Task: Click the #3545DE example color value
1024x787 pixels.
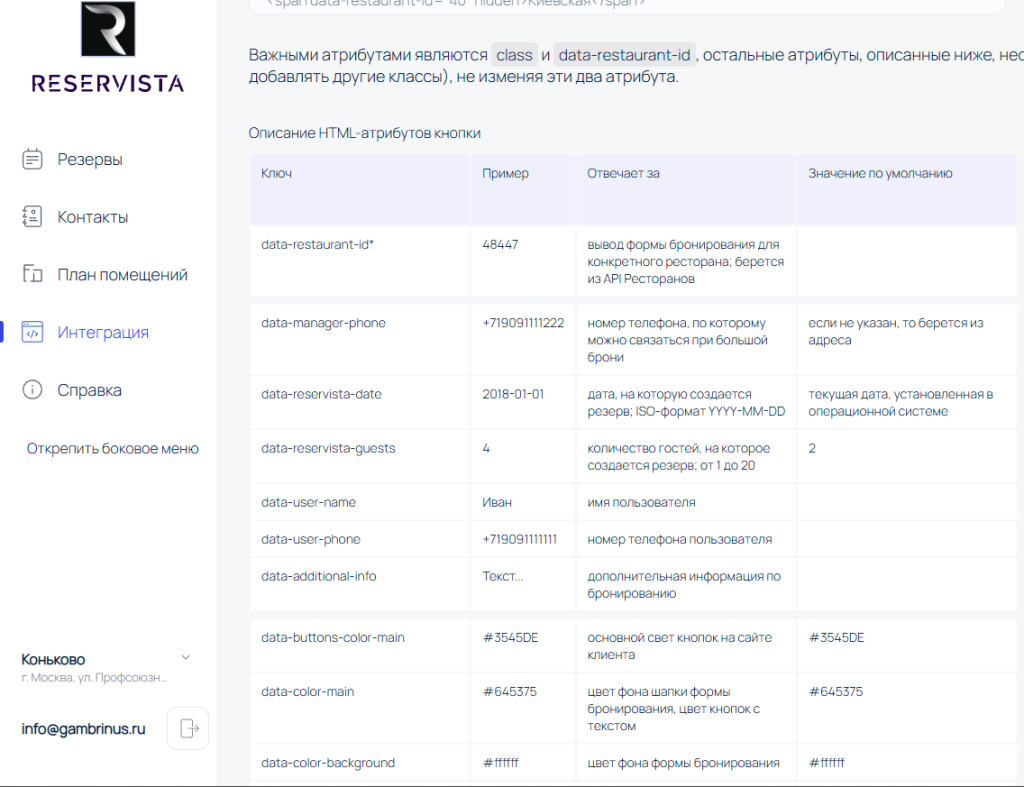Action: click(510, 637)
